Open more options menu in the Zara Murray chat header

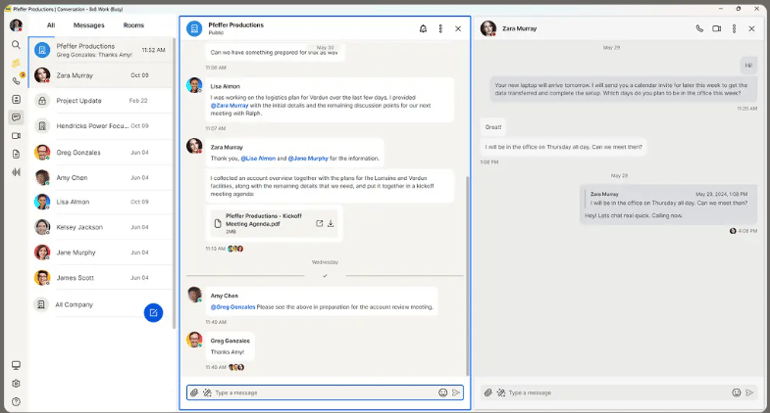(734, 28)
